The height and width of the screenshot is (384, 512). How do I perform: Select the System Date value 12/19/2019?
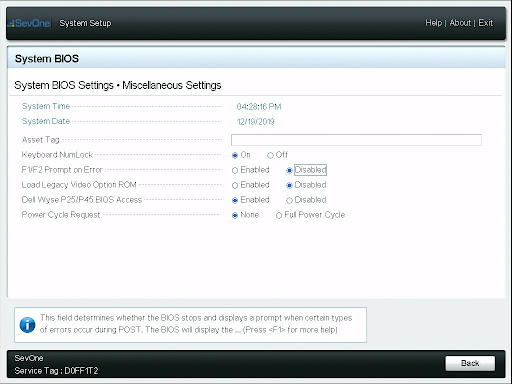pos(256,122)
